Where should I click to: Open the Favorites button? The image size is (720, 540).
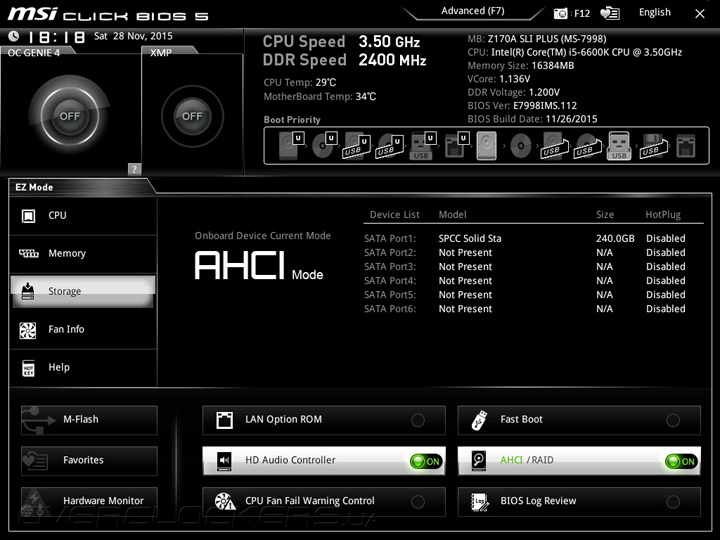[x=90, y=461]
